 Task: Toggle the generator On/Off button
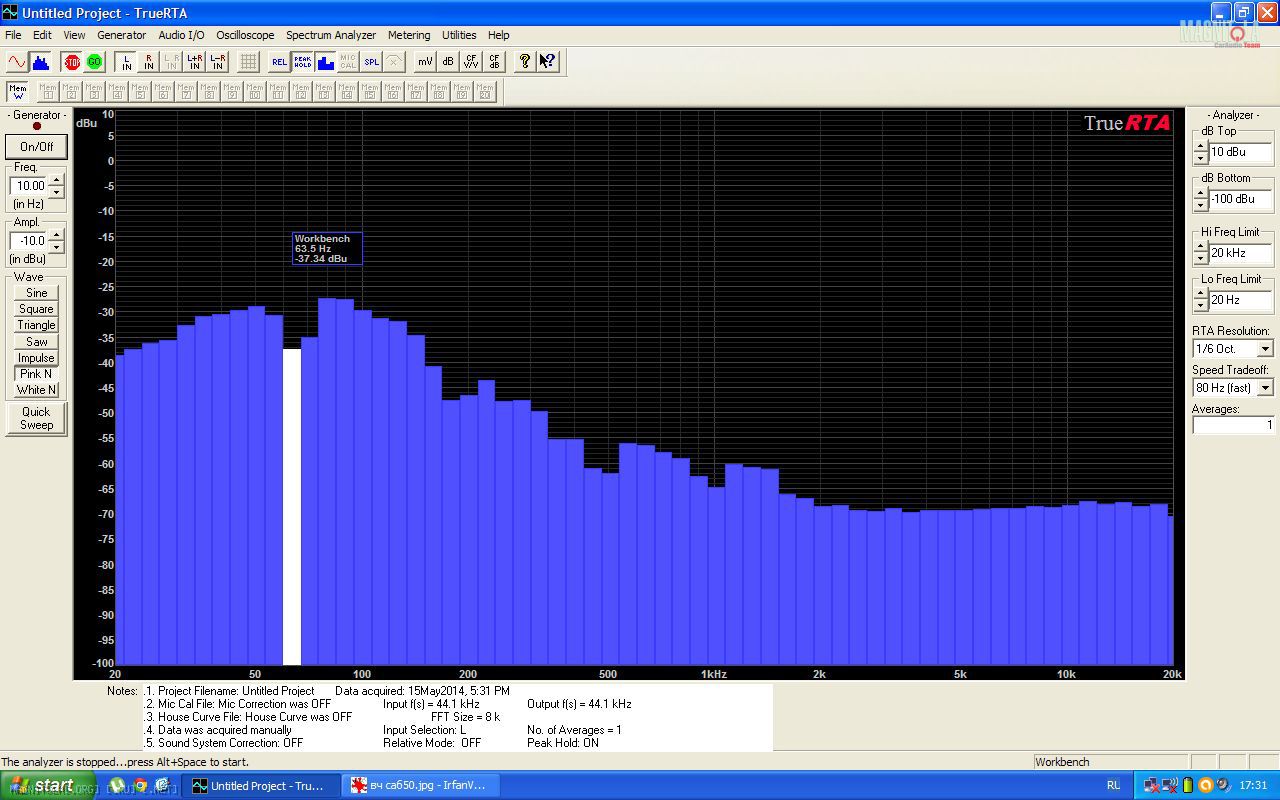pos(37,146)
